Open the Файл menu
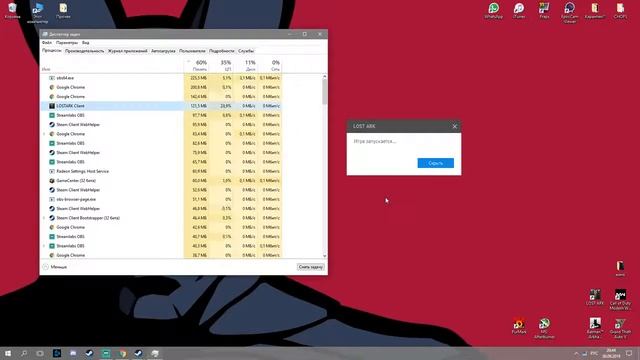Image resolution: width=640 pixels, height=360 pixels. tap(47, 42)
